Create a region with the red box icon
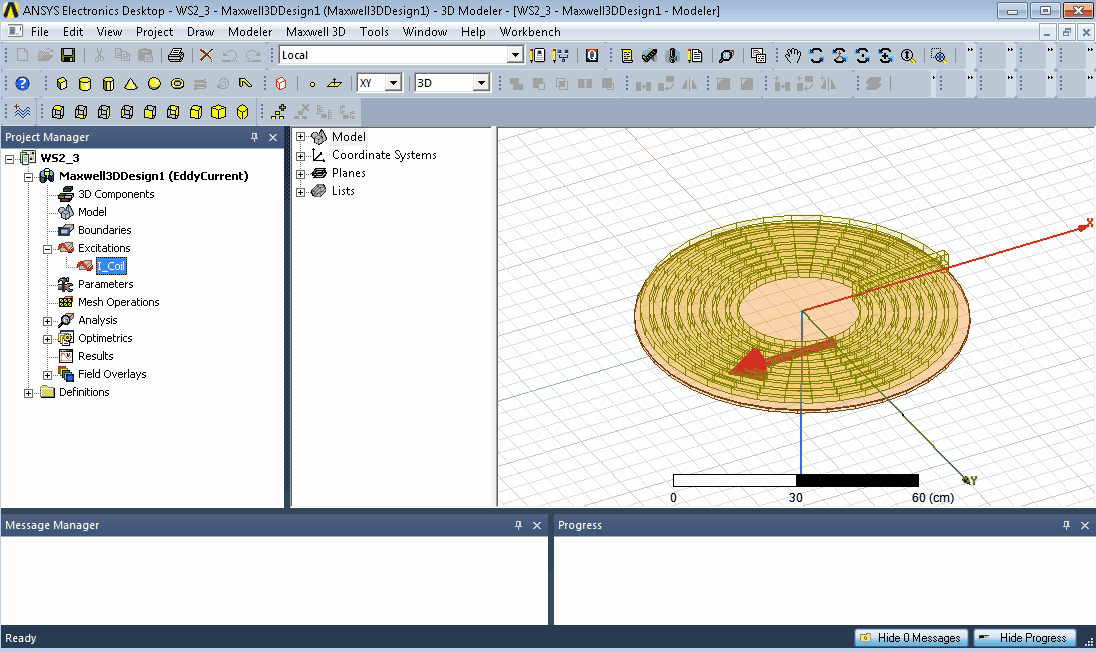The image size is (1096, 652). coord(281,84)
